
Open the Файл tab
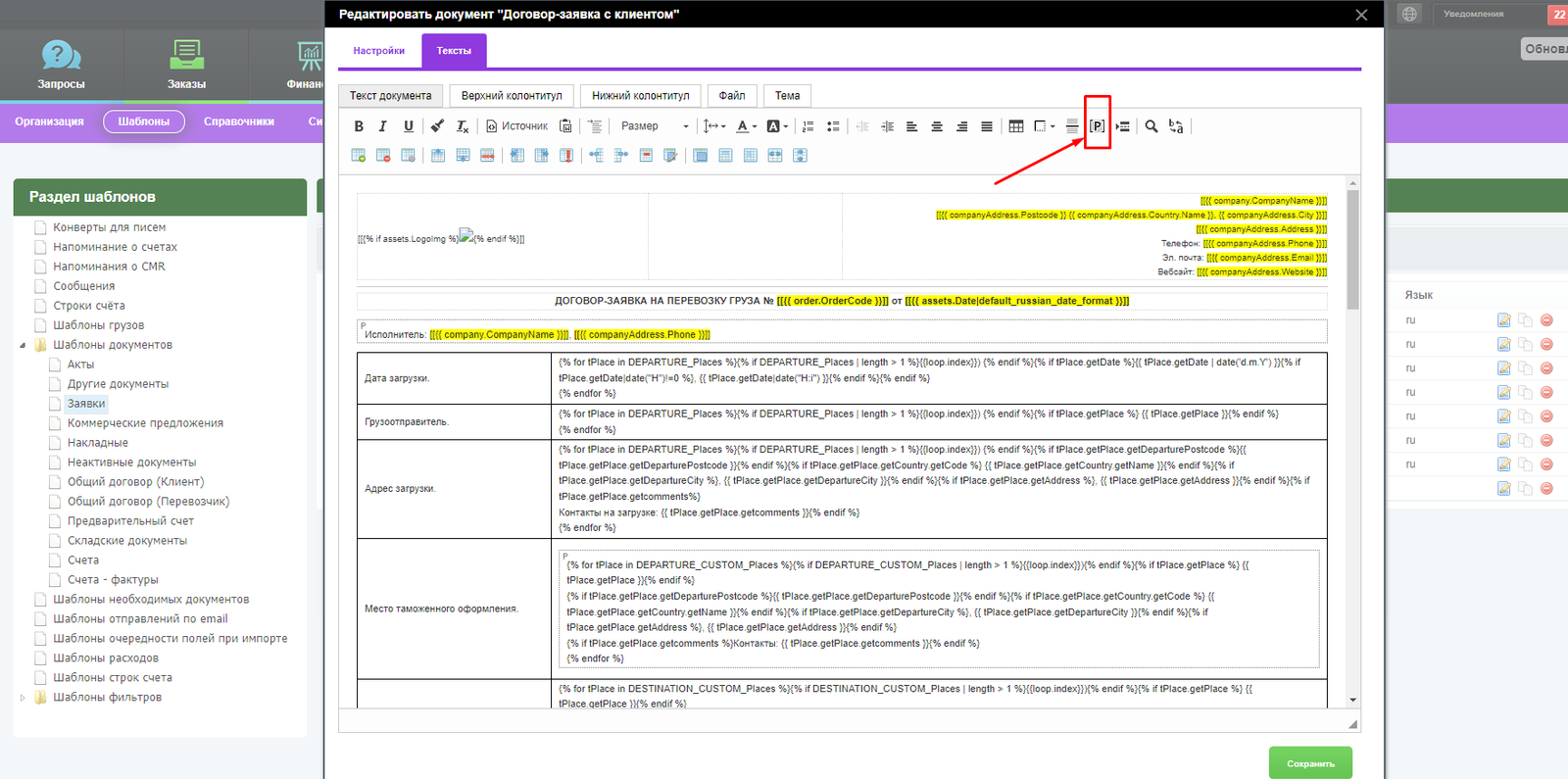tap(732, 96)
